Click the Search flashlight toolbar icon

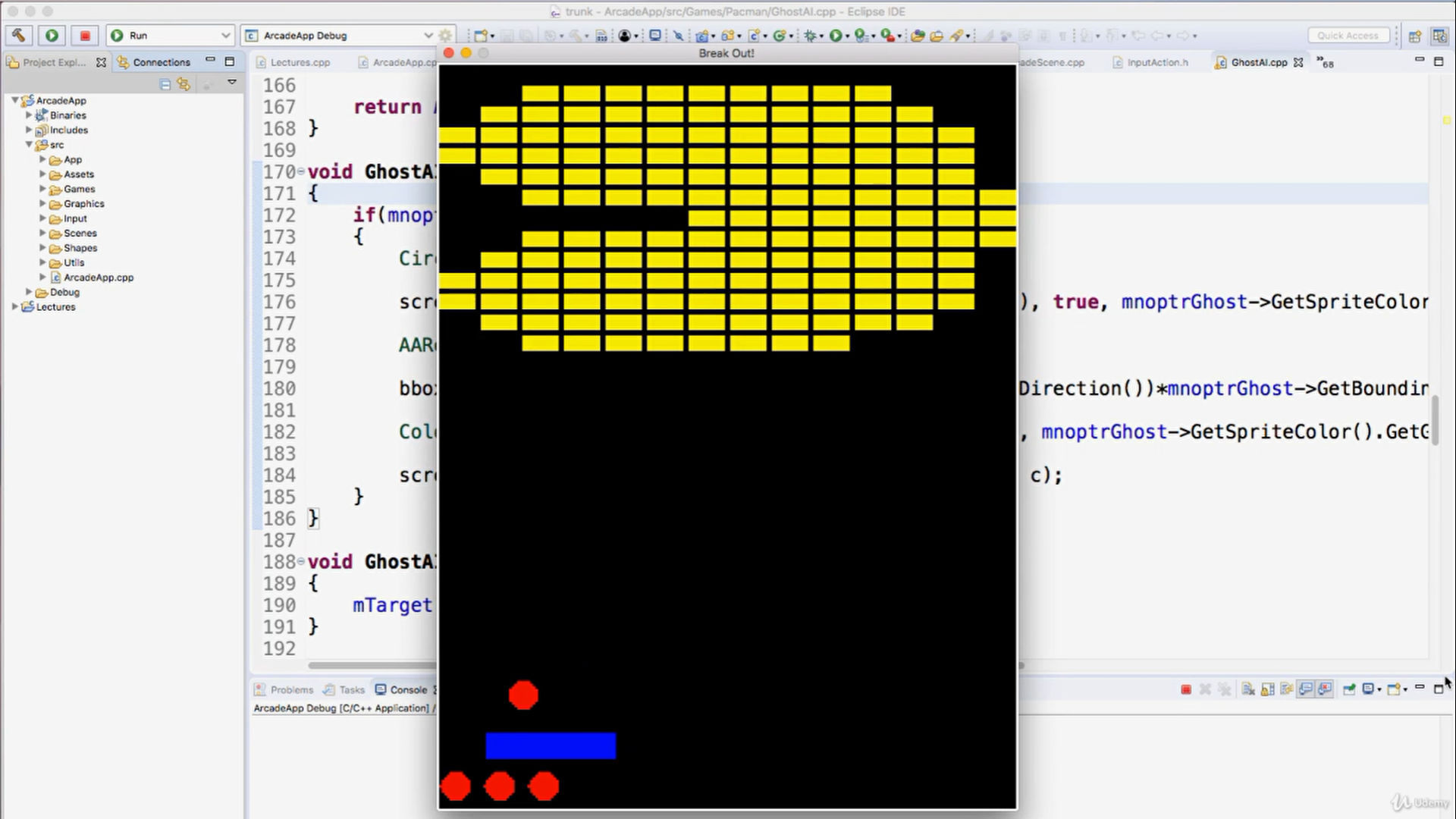click(x=957, y=36)
